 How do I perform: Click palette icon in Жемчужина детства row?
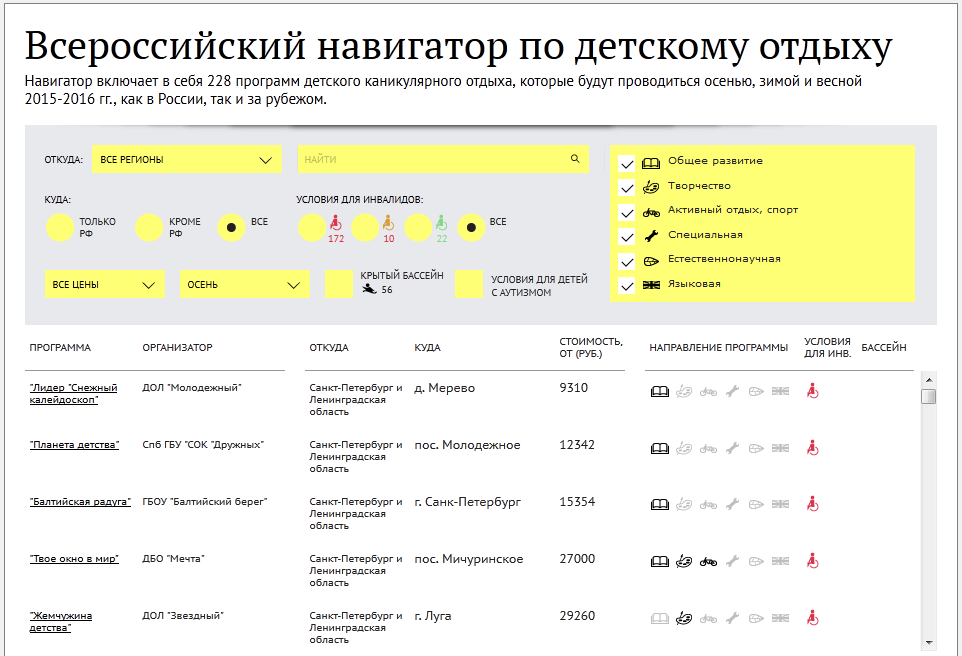click(683, 618)
